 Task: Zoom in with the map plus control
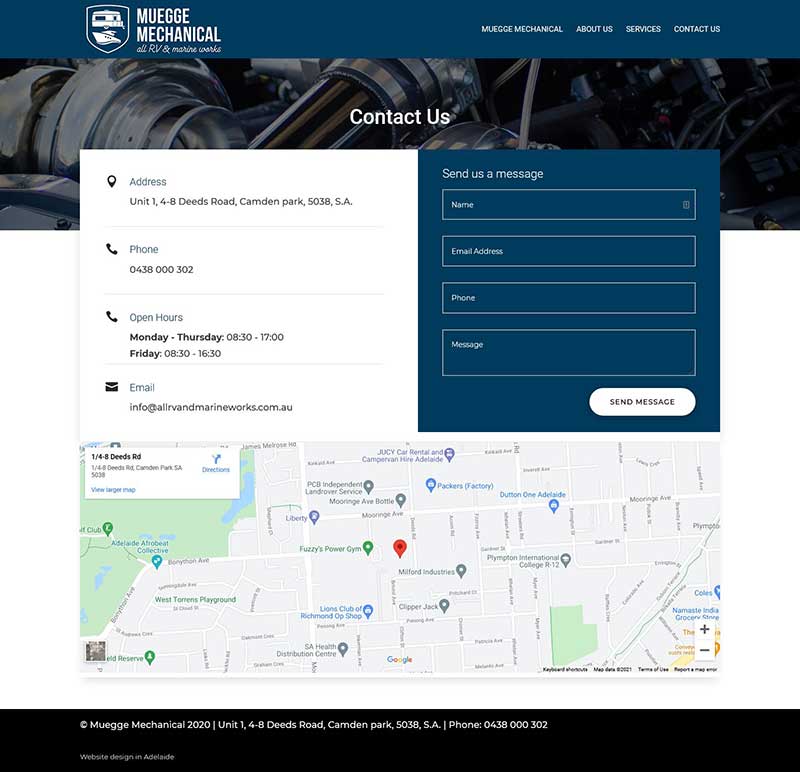(x=705, y=630)
